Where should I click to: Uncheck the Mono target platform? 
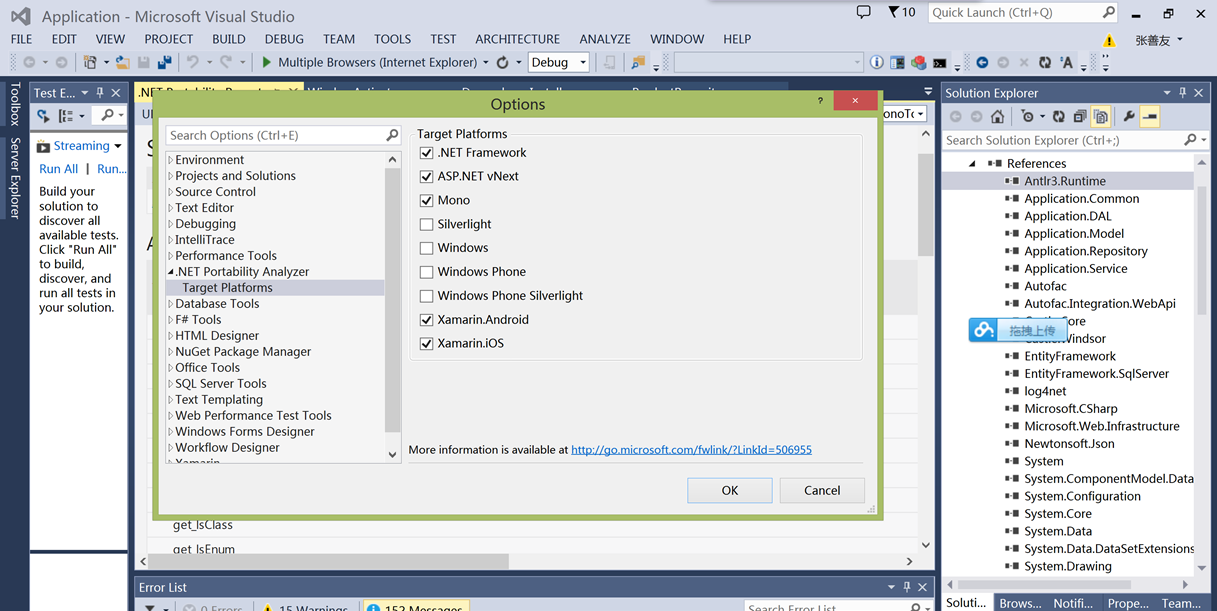coord(427,200)
